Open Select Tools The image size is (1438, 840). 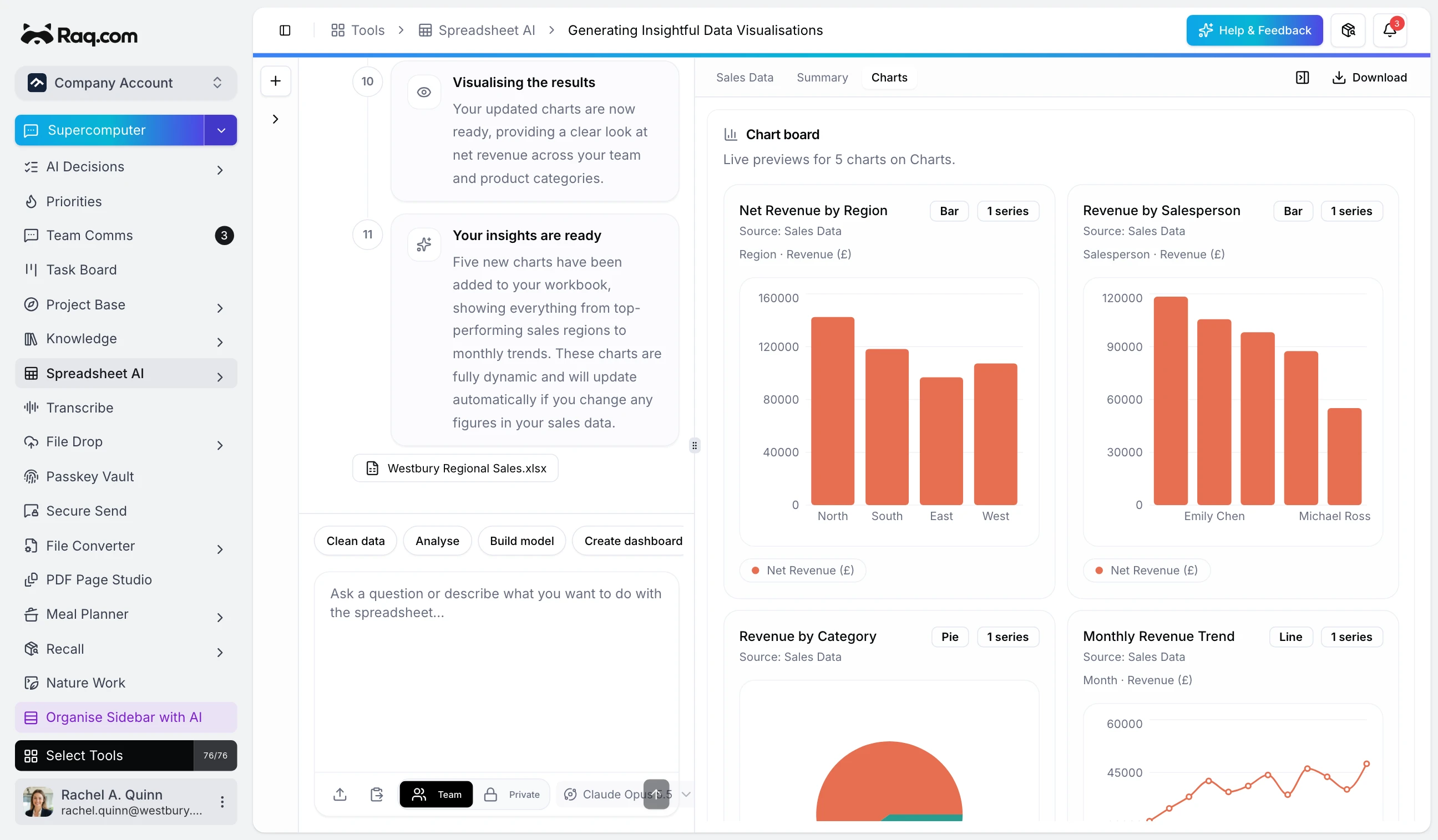[104, 756]
